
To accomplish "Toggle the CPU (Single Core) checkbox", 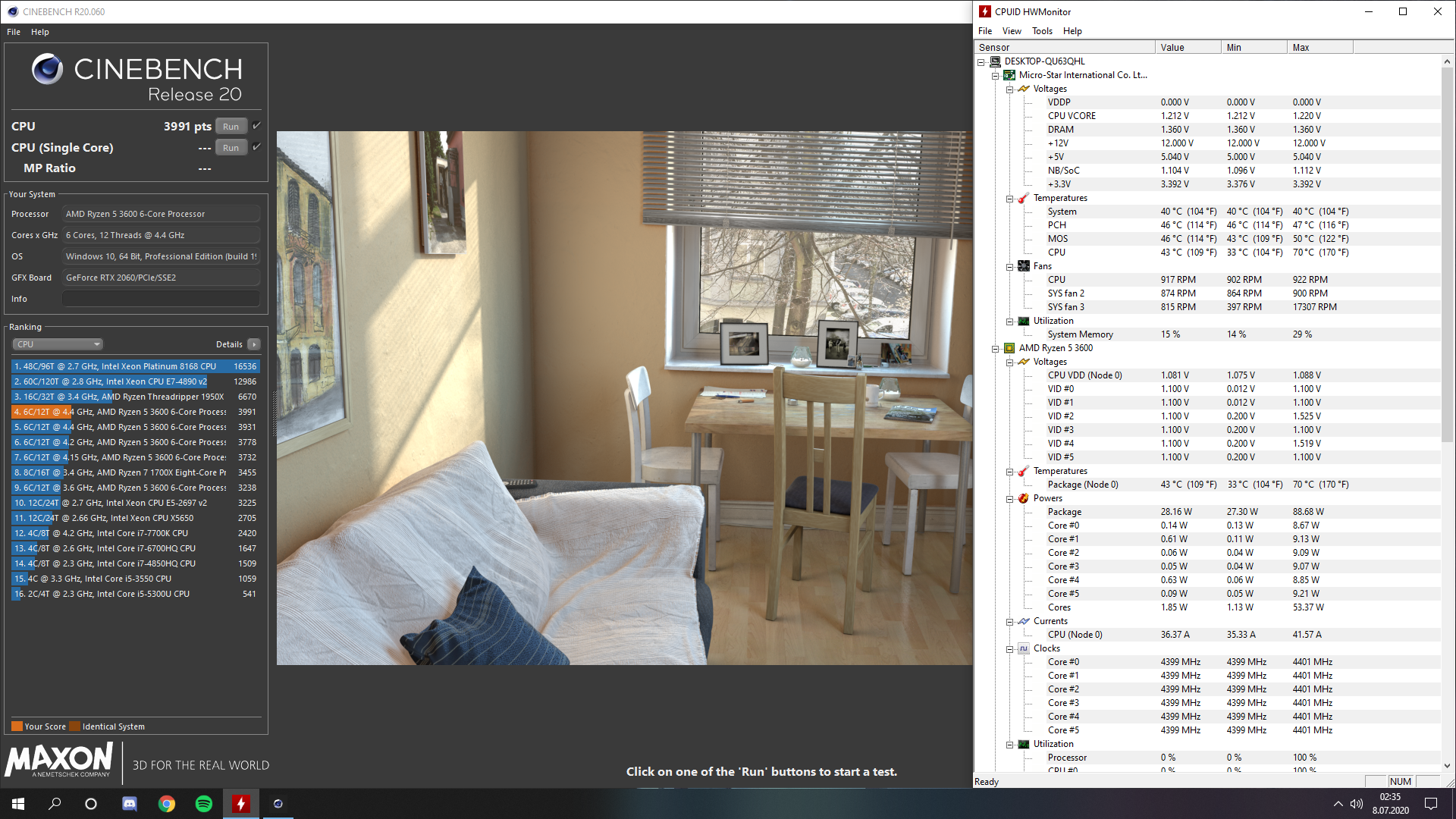I will pos(256,147).
